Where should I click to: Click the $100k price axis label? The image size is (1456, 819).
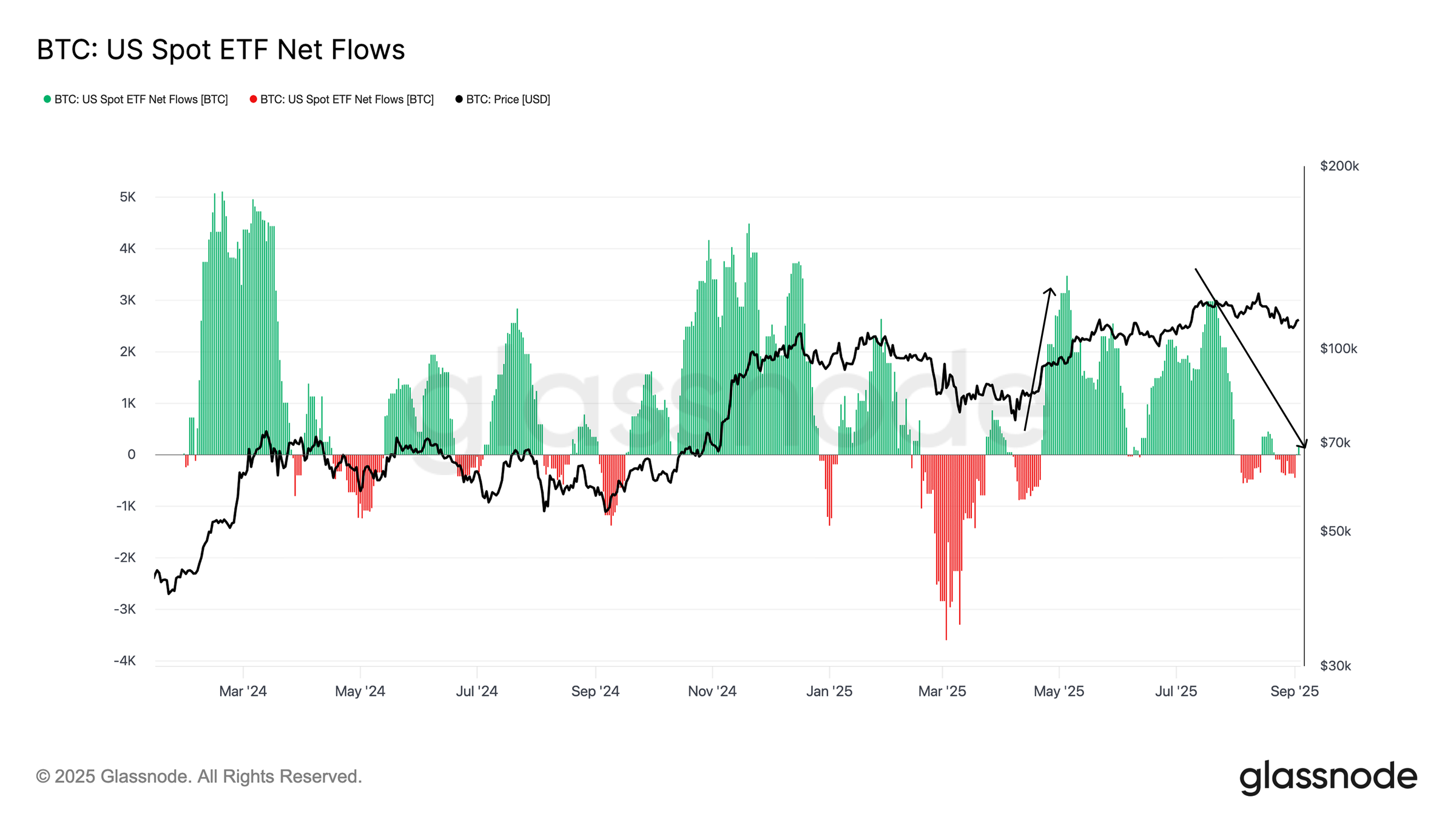(x=1338, y=349)
